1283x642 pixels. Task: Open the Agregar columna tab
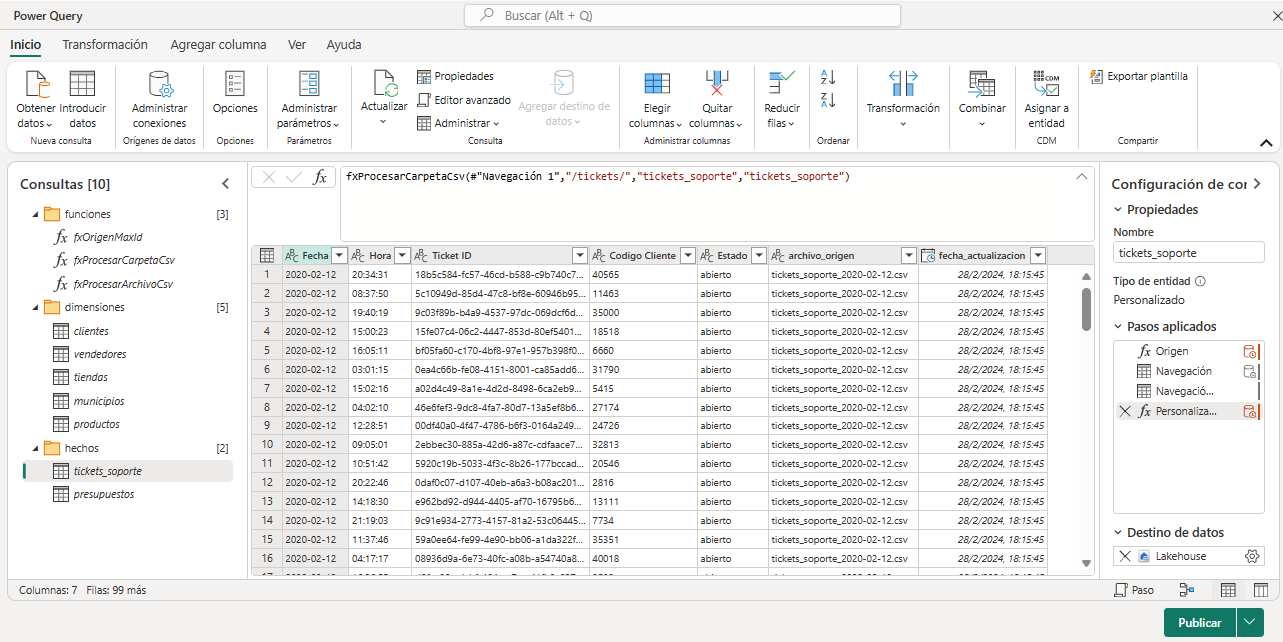tap(218, 45)
